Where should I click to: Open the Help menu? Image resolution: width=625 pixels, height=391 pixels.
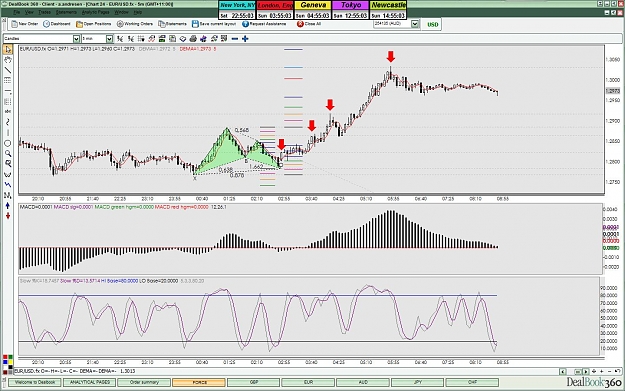point(138,12)
